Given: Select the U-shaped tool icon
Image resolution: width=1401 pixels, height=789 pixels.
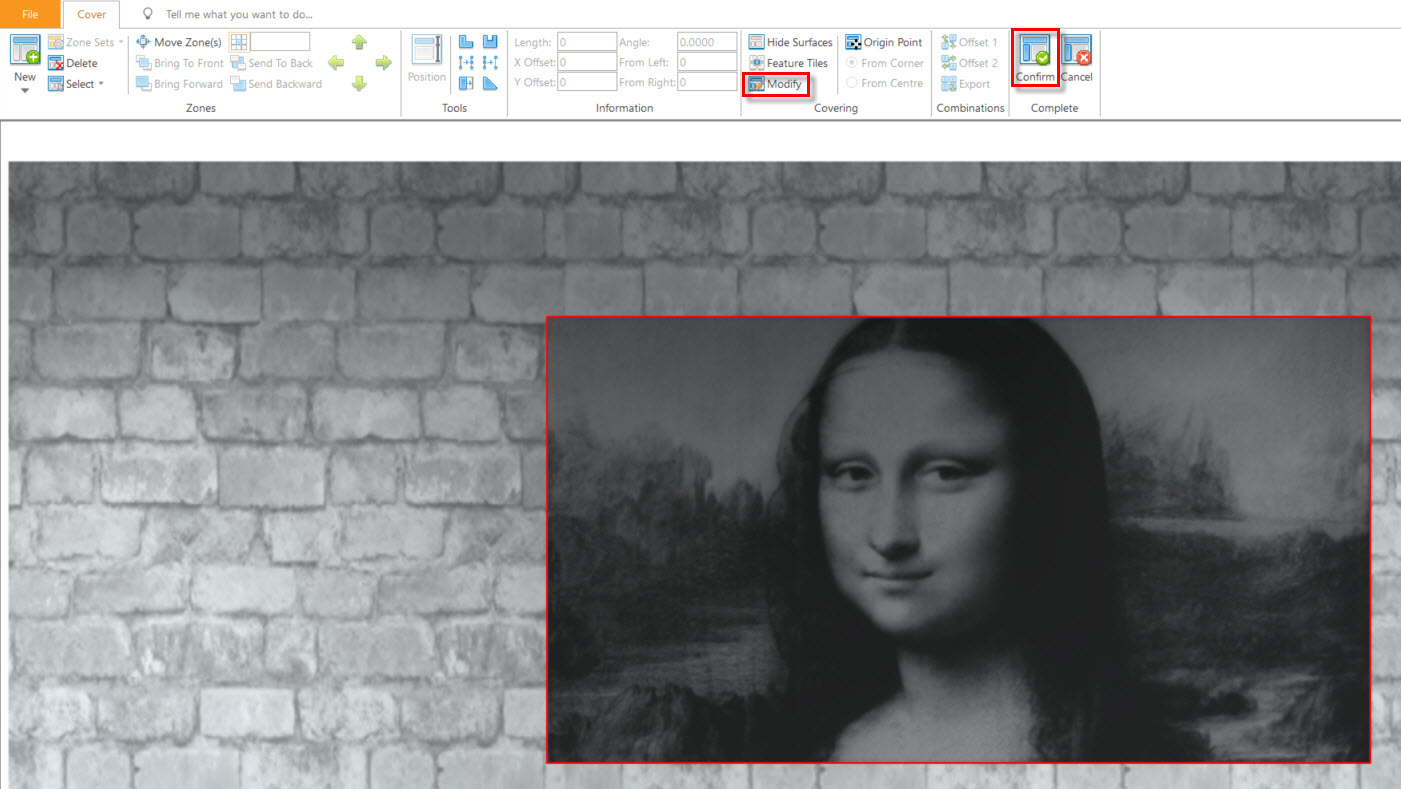Looking at the screenshot, I should point(490,42).
